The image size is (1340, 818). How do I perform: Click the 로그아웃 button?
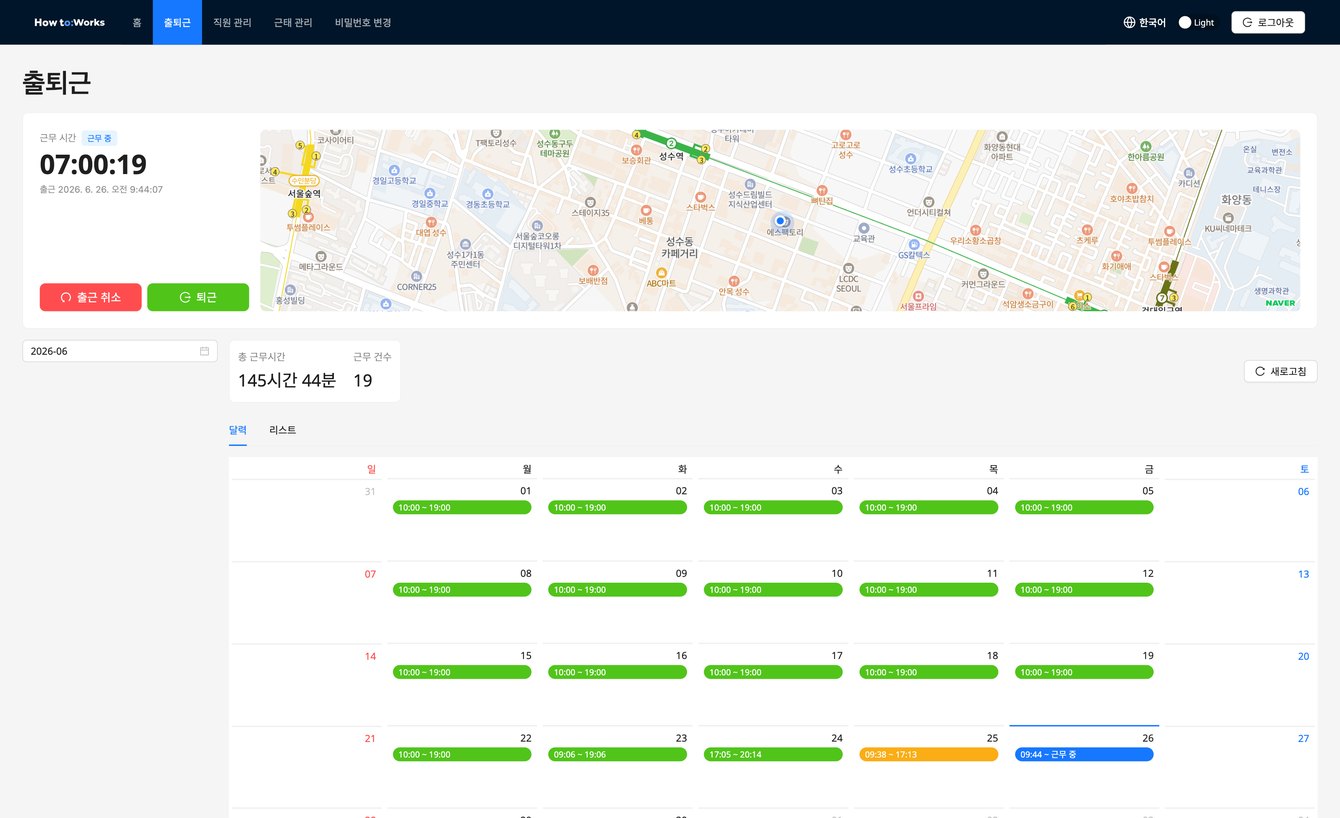(1268, 22)
